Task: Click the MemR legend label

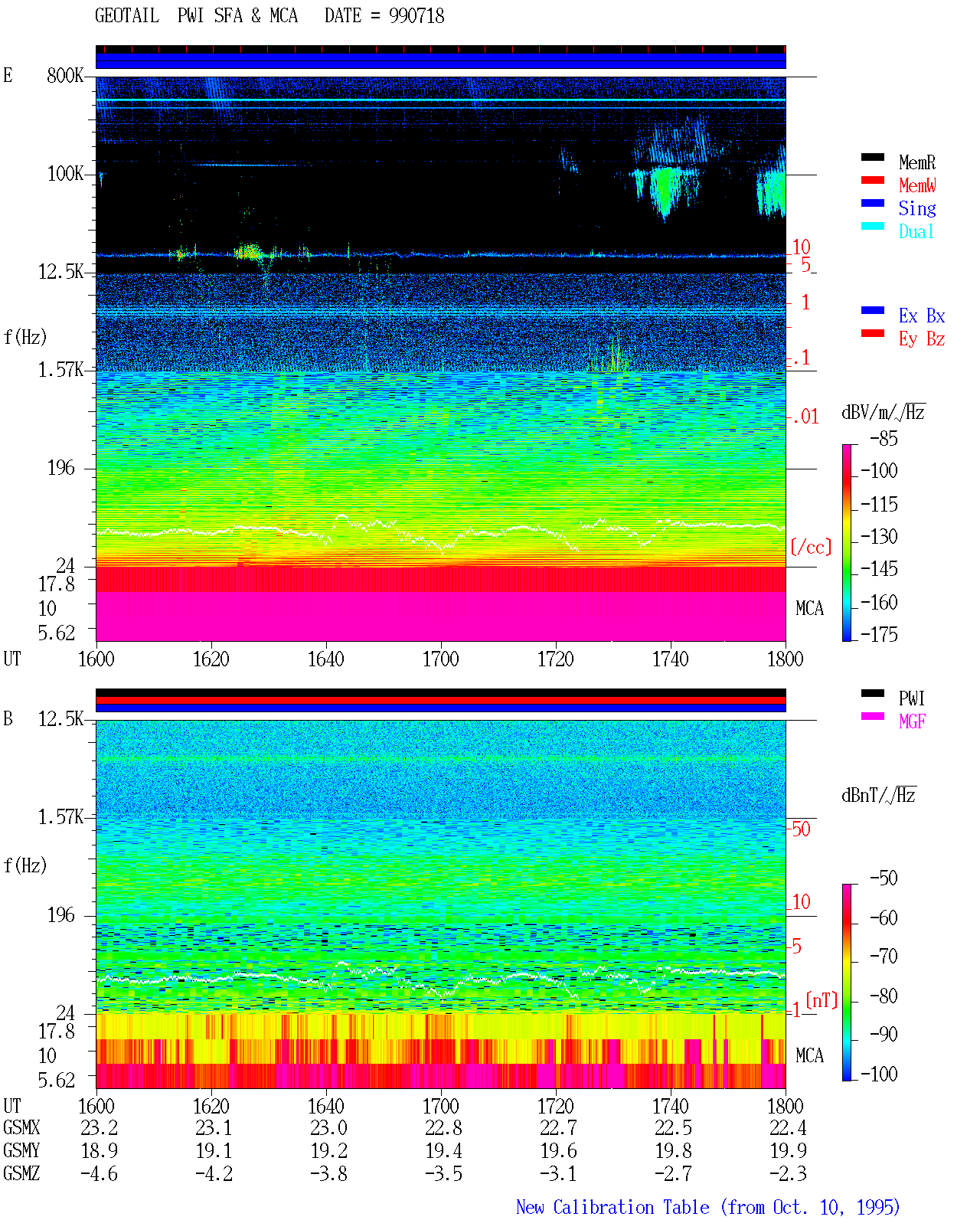Action: (917, 162)
